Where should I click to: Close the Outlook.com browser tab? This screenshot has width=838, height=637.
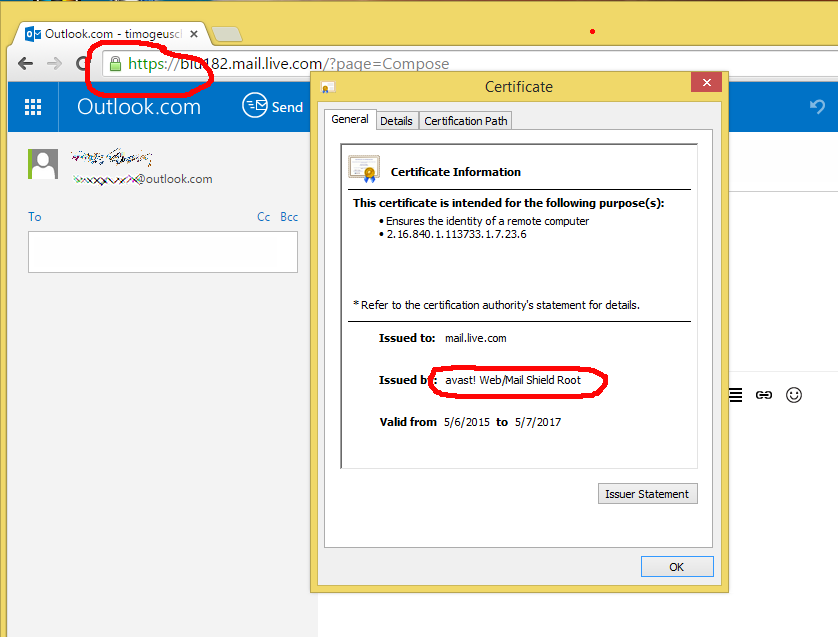(194, 34)
